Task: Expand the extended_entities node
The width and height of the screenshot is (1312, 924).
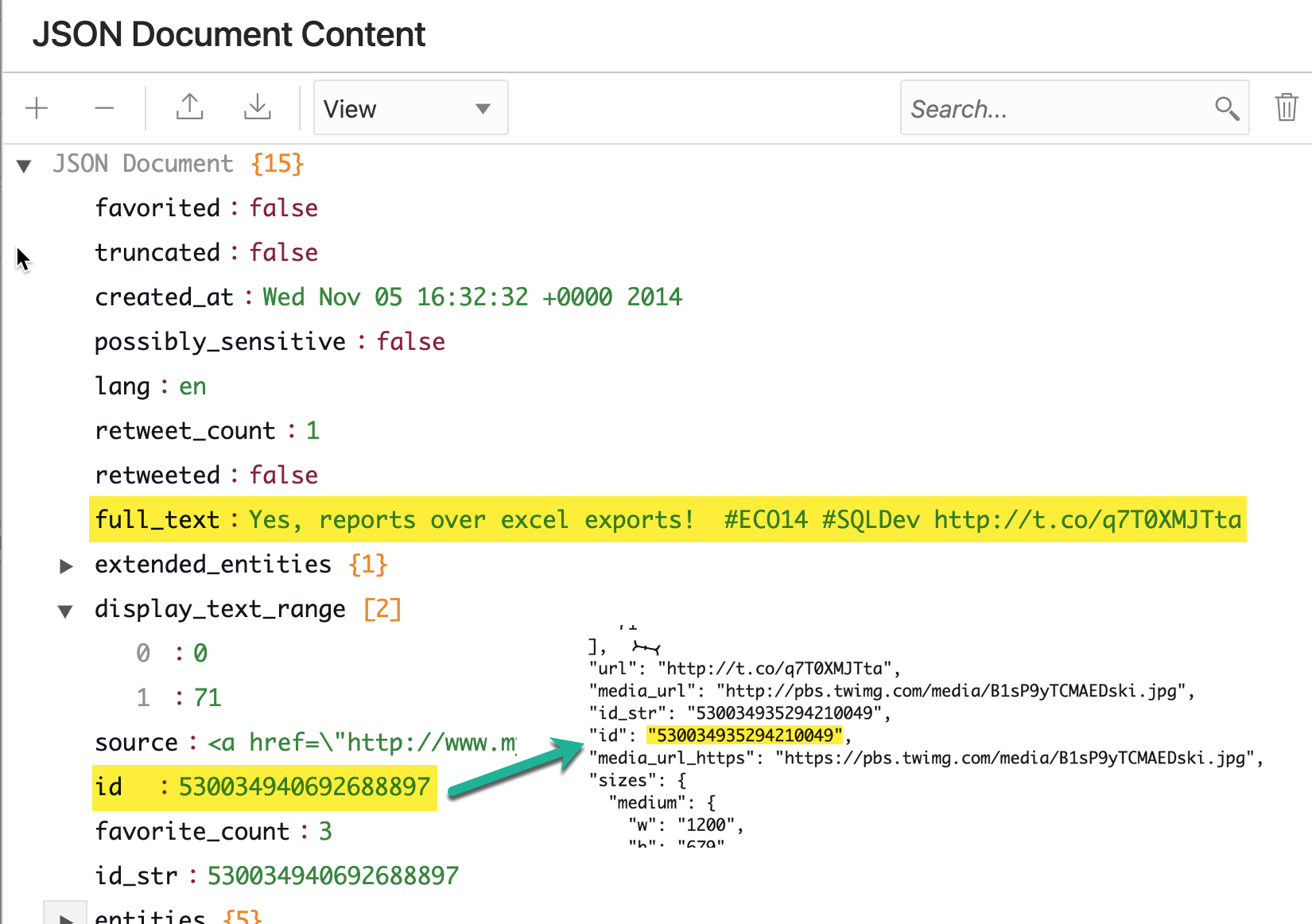Action: (66, 566)
